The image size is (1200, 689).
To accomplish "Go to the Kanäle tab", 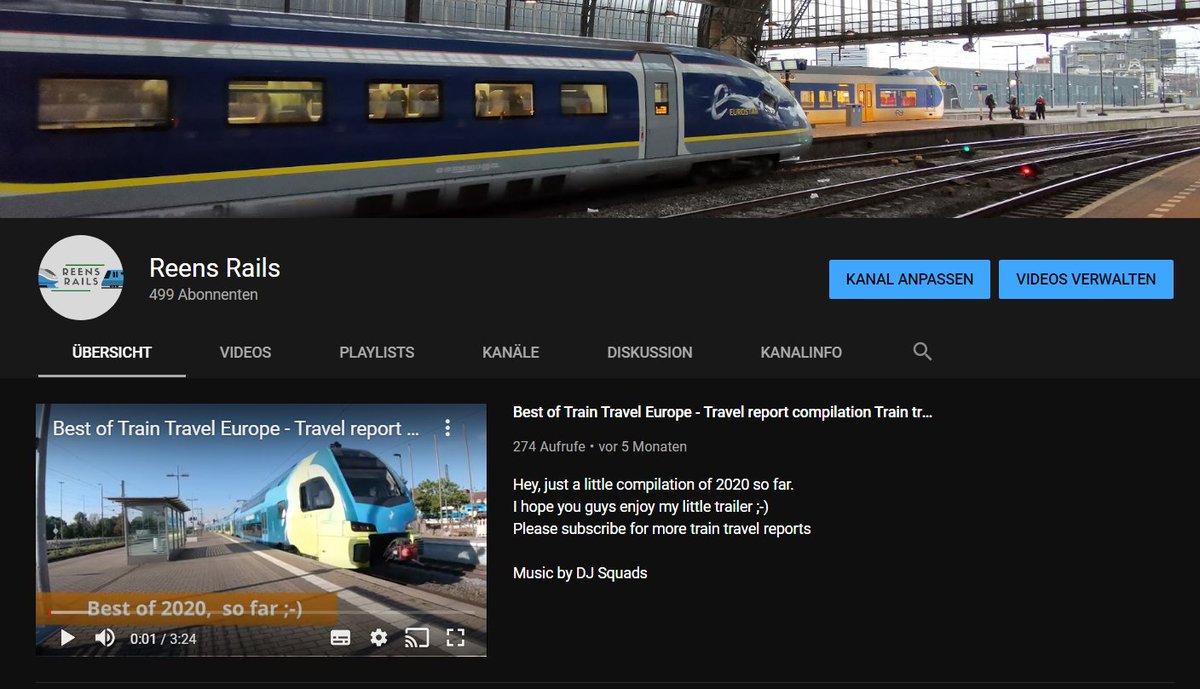I will (x=511, y=352).
